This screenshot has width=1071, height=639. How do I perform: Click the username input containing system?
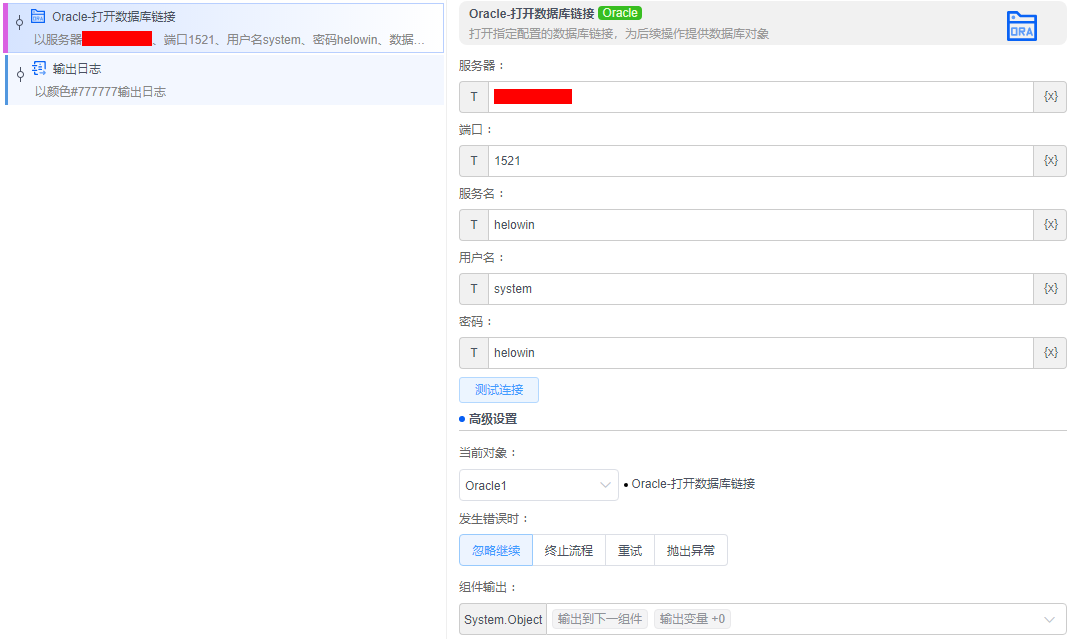click(760, 289)
